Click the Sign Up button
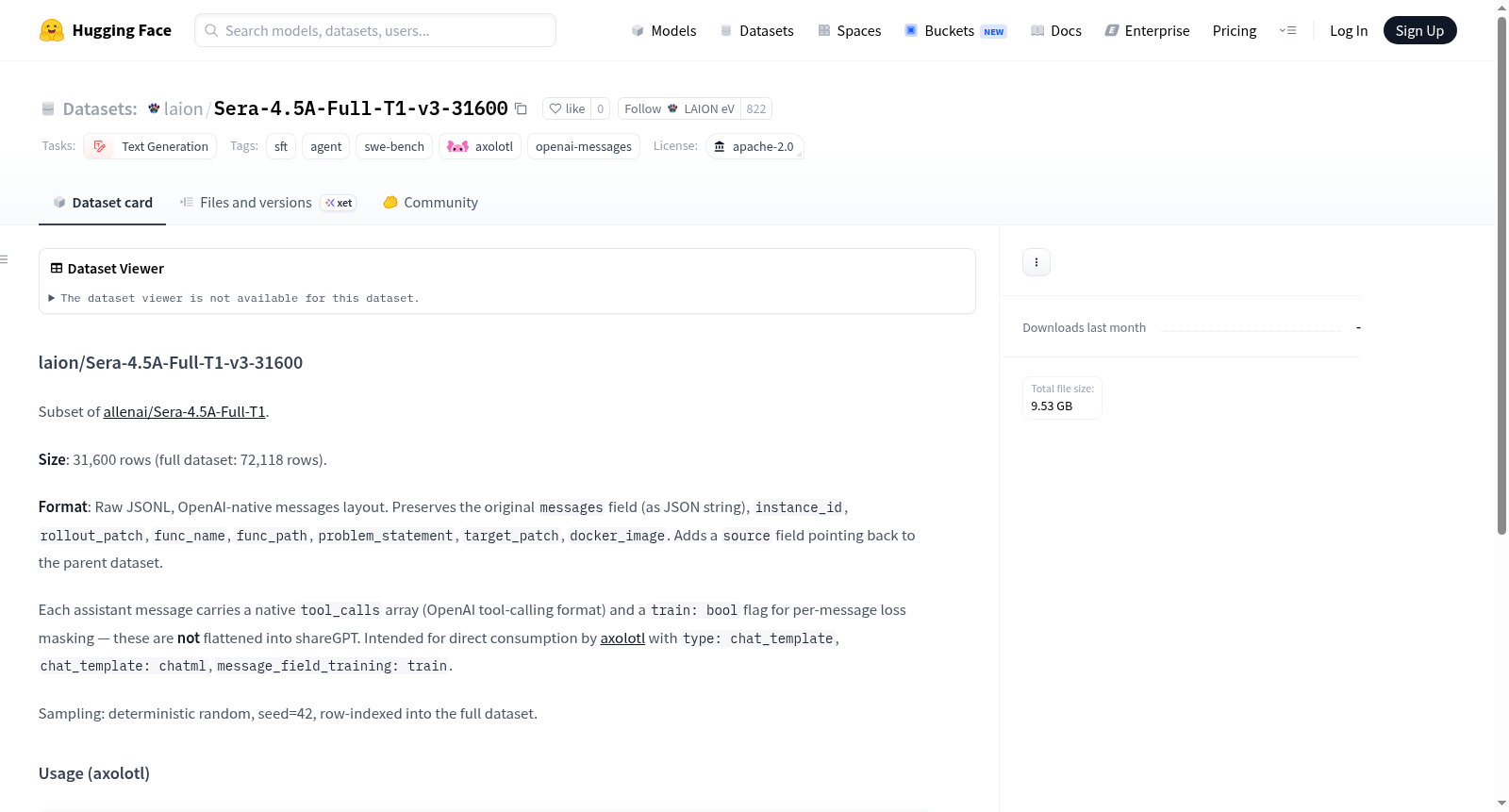This screenshot has height=812, width=1509. [1420, 30]
